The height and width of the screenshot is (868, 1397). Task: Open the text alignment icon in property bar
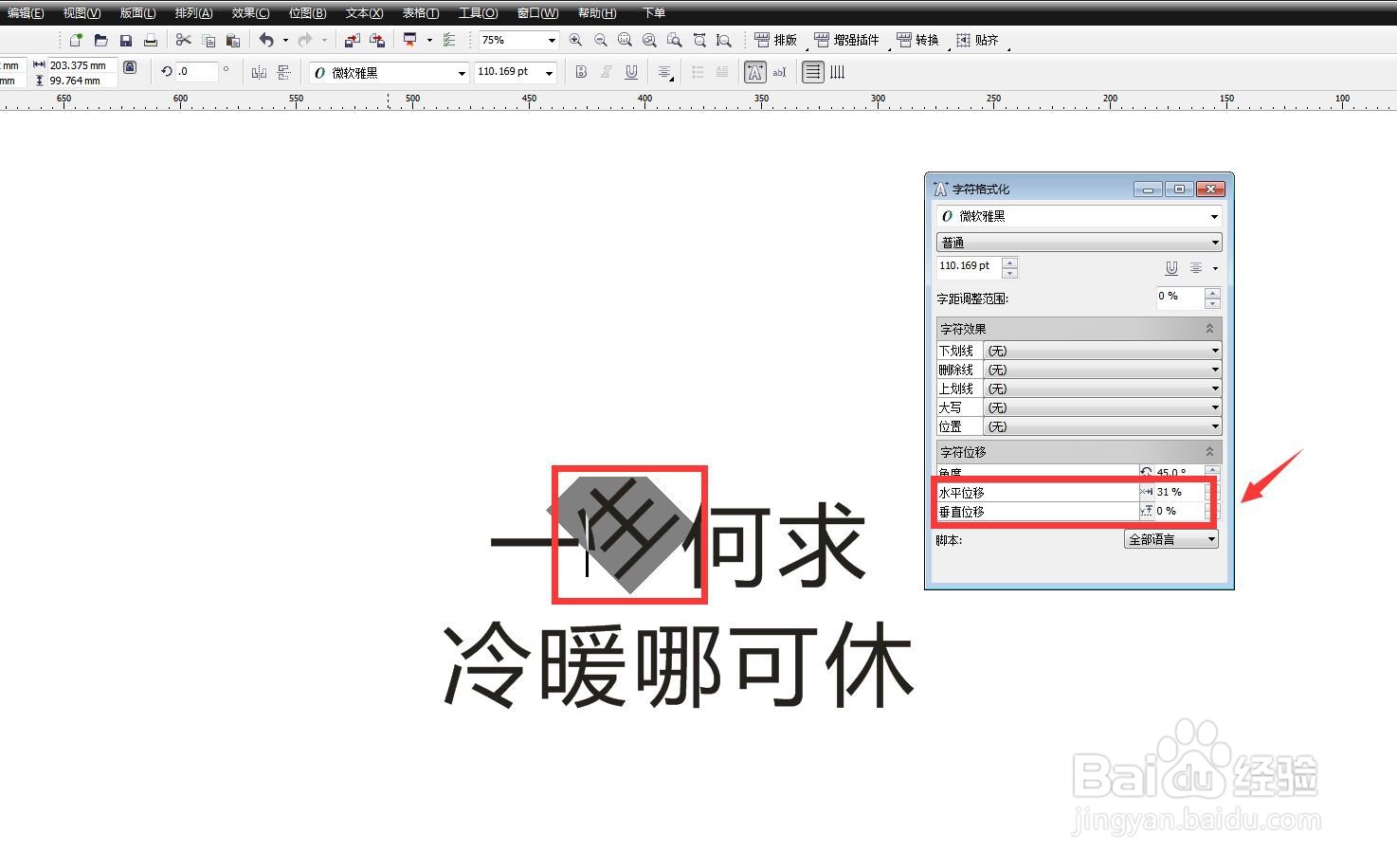point(665,72)
